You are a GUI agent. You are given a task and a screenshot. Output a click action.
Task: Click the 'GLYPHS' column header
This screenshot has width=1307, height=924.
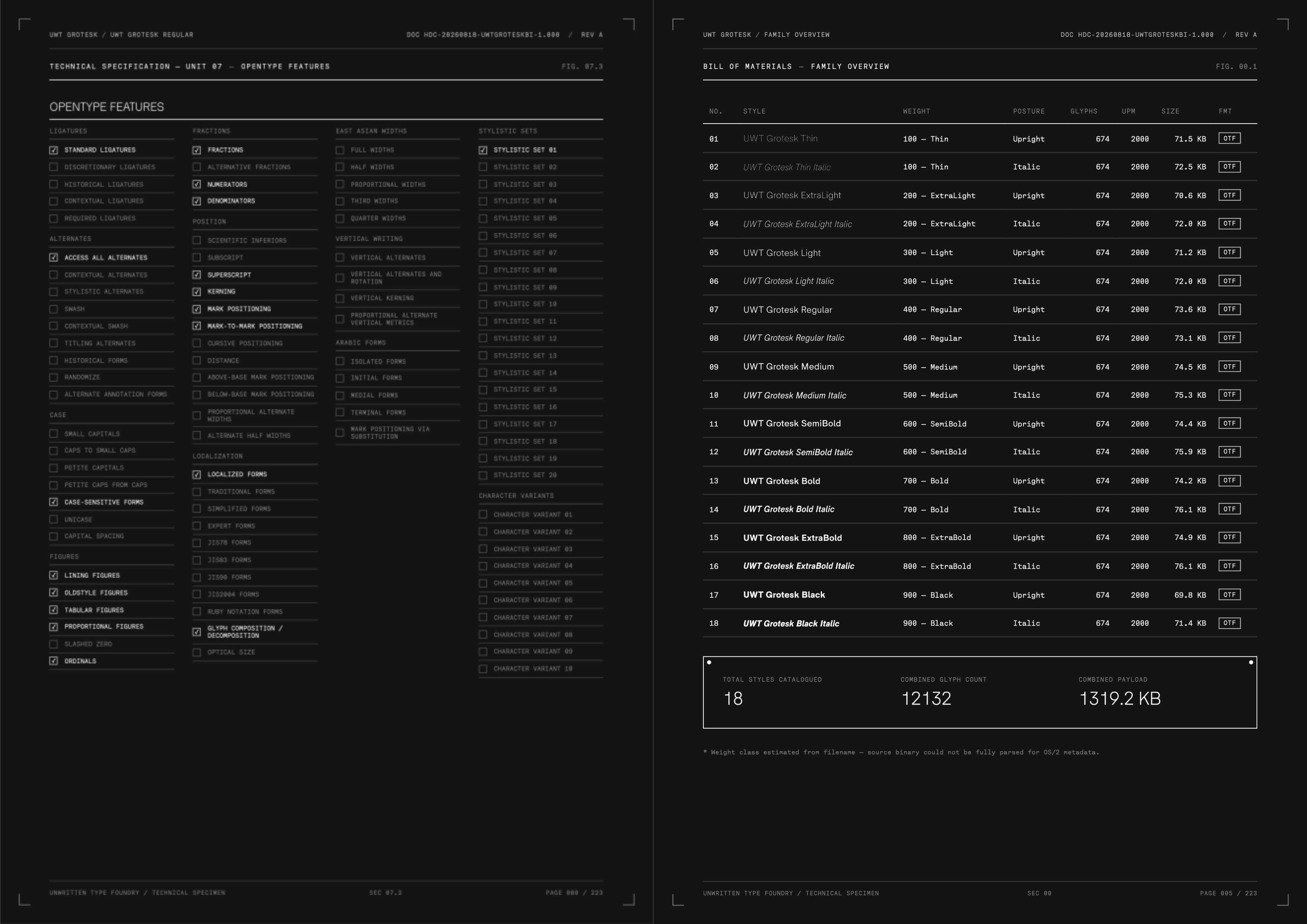(1083, 111)
